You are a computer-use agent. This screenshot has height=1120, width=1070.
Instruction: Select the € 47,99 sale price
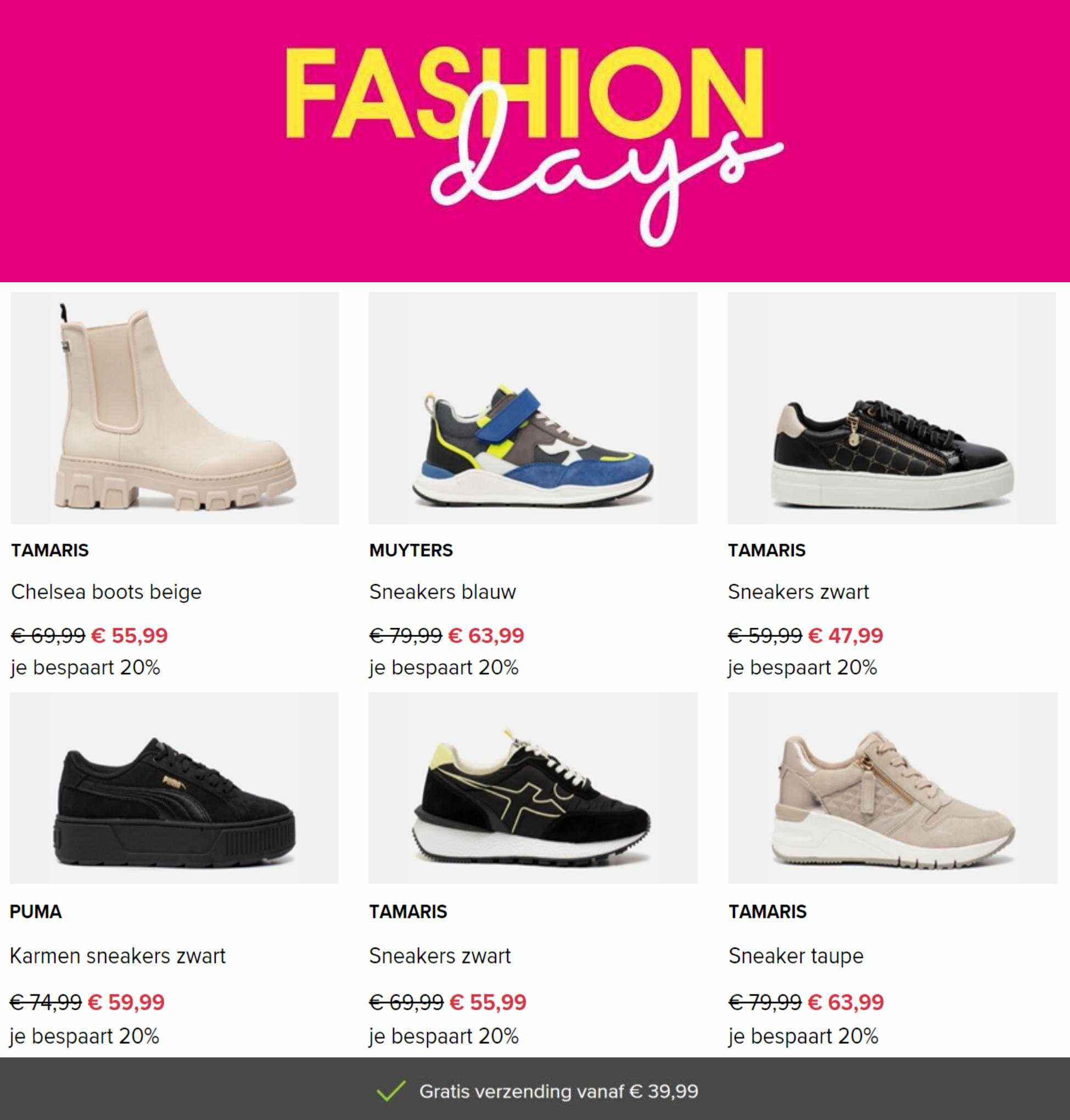[846, 635]
